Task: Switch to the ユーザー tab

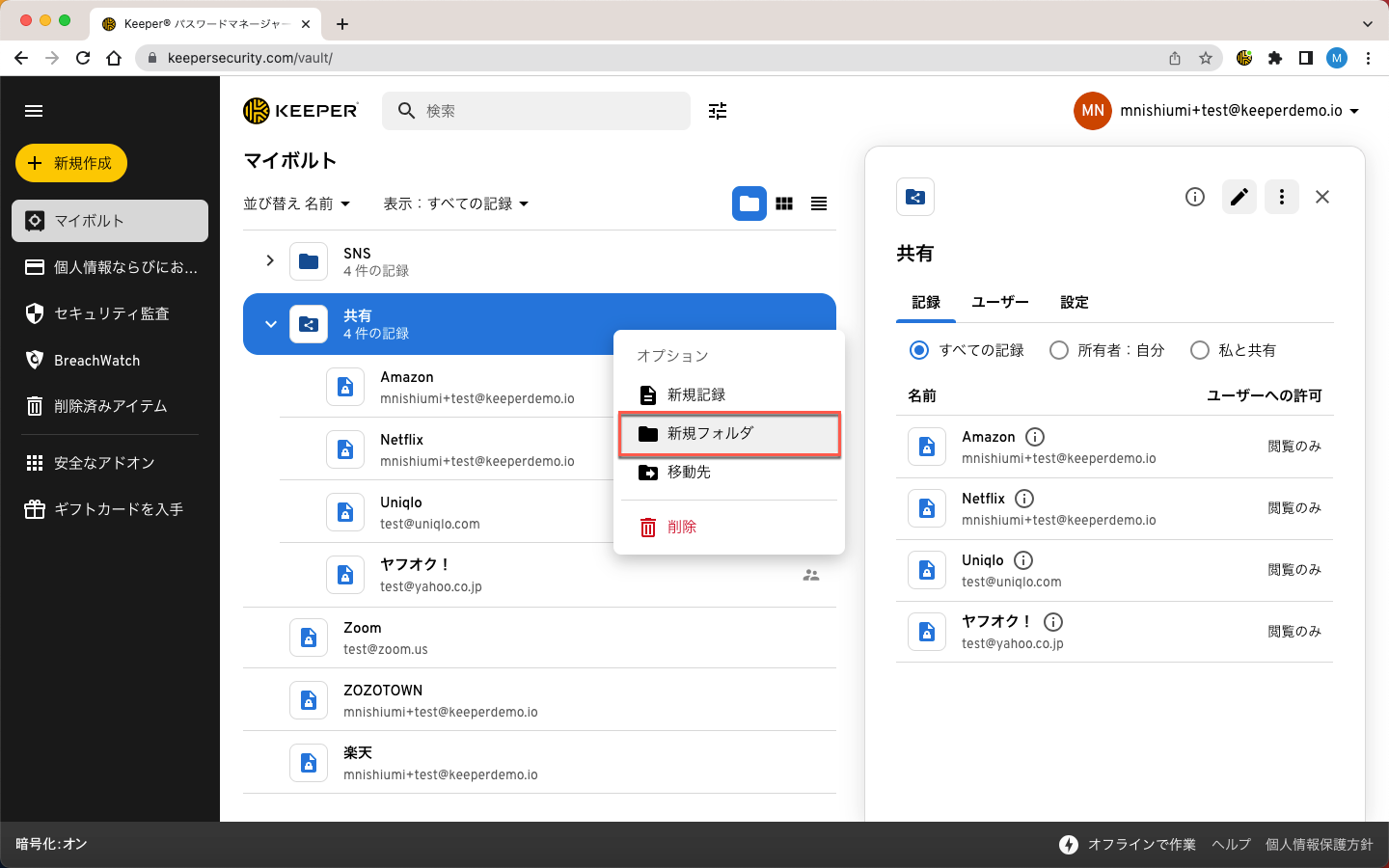Action: (x=1000, y=302)
